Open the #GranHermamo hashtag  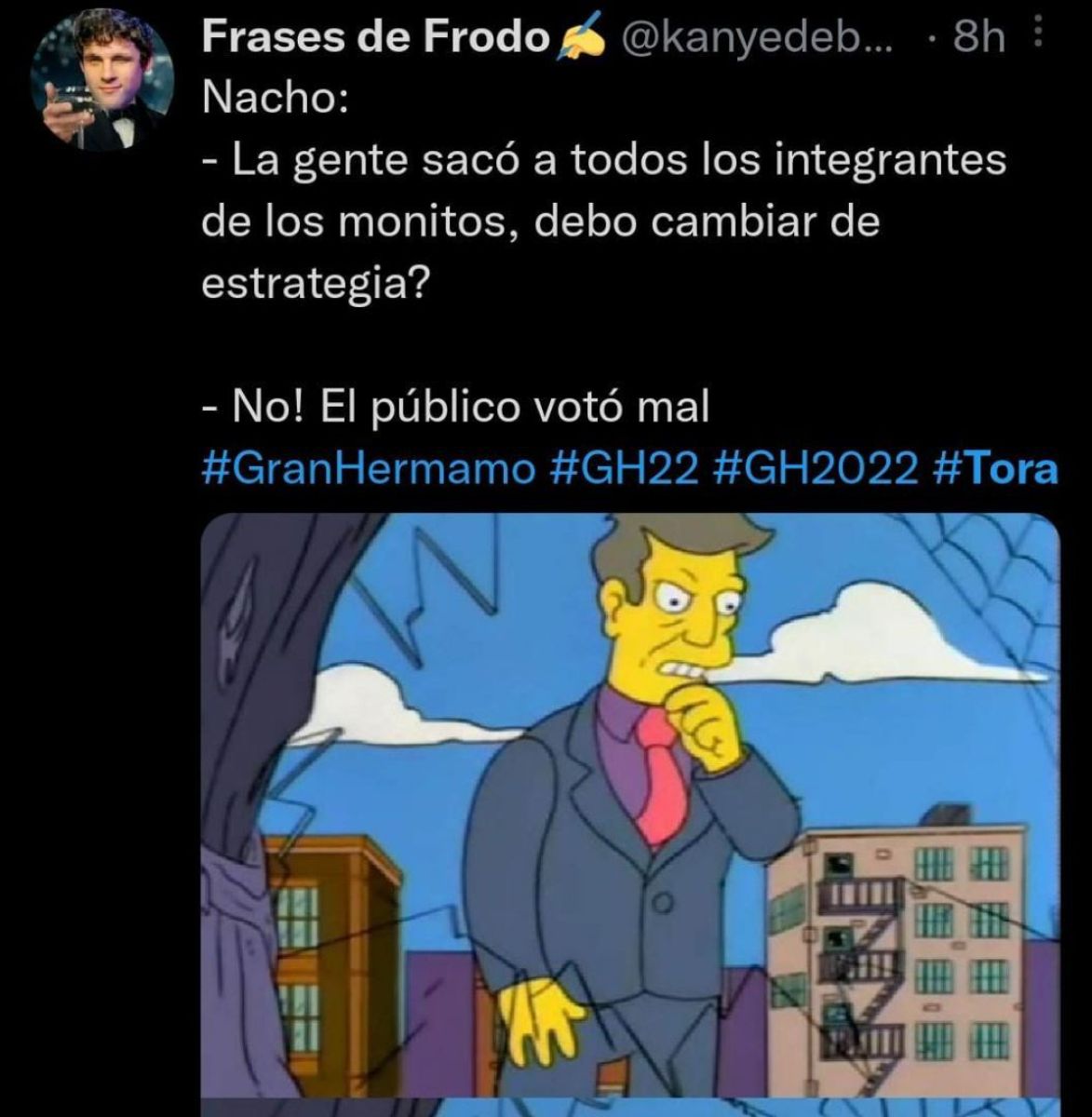click(x=369, y=469)
